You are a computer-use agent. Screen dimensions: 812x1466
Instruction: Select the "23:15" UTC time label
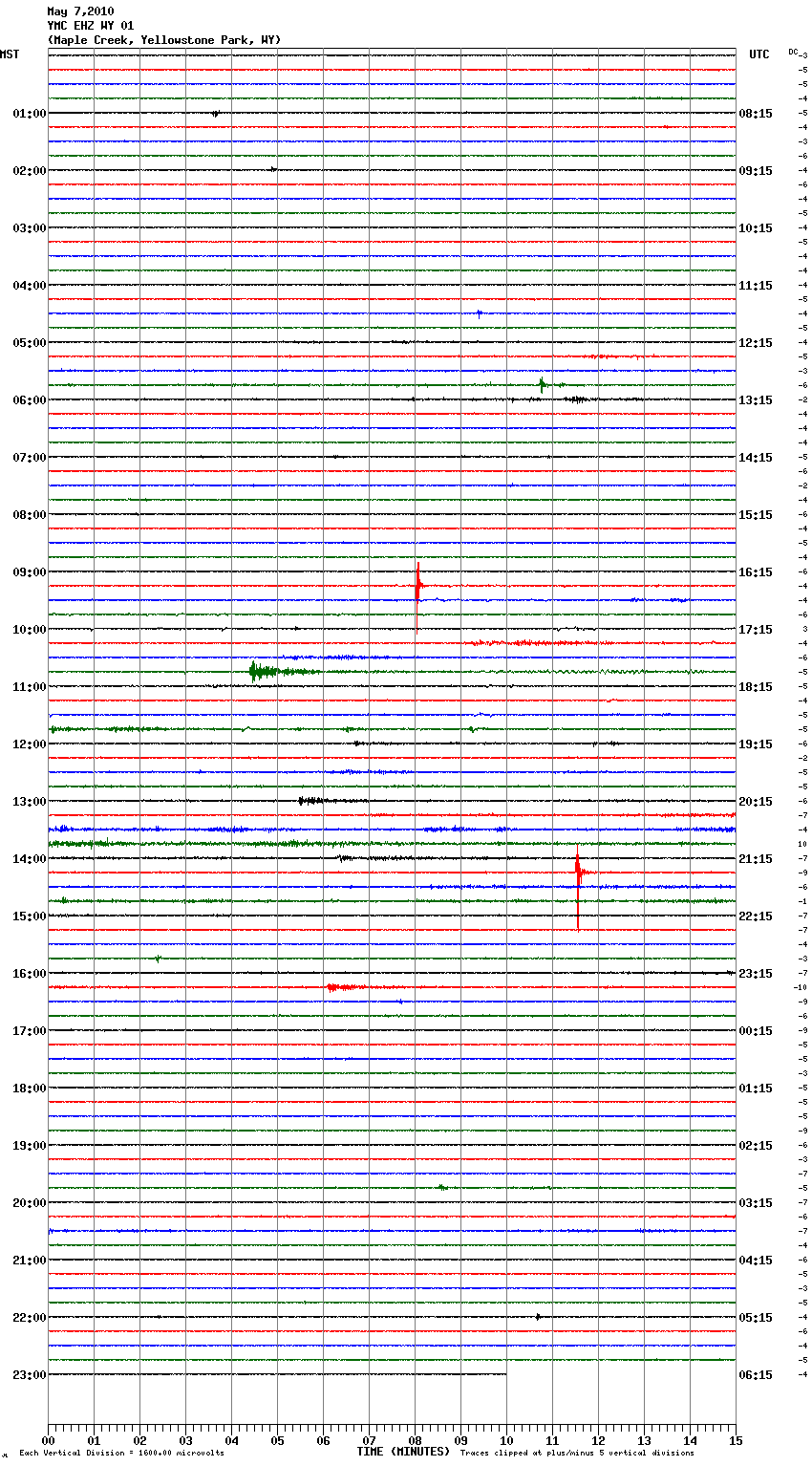pyautogui.click(x=756, y=974)
